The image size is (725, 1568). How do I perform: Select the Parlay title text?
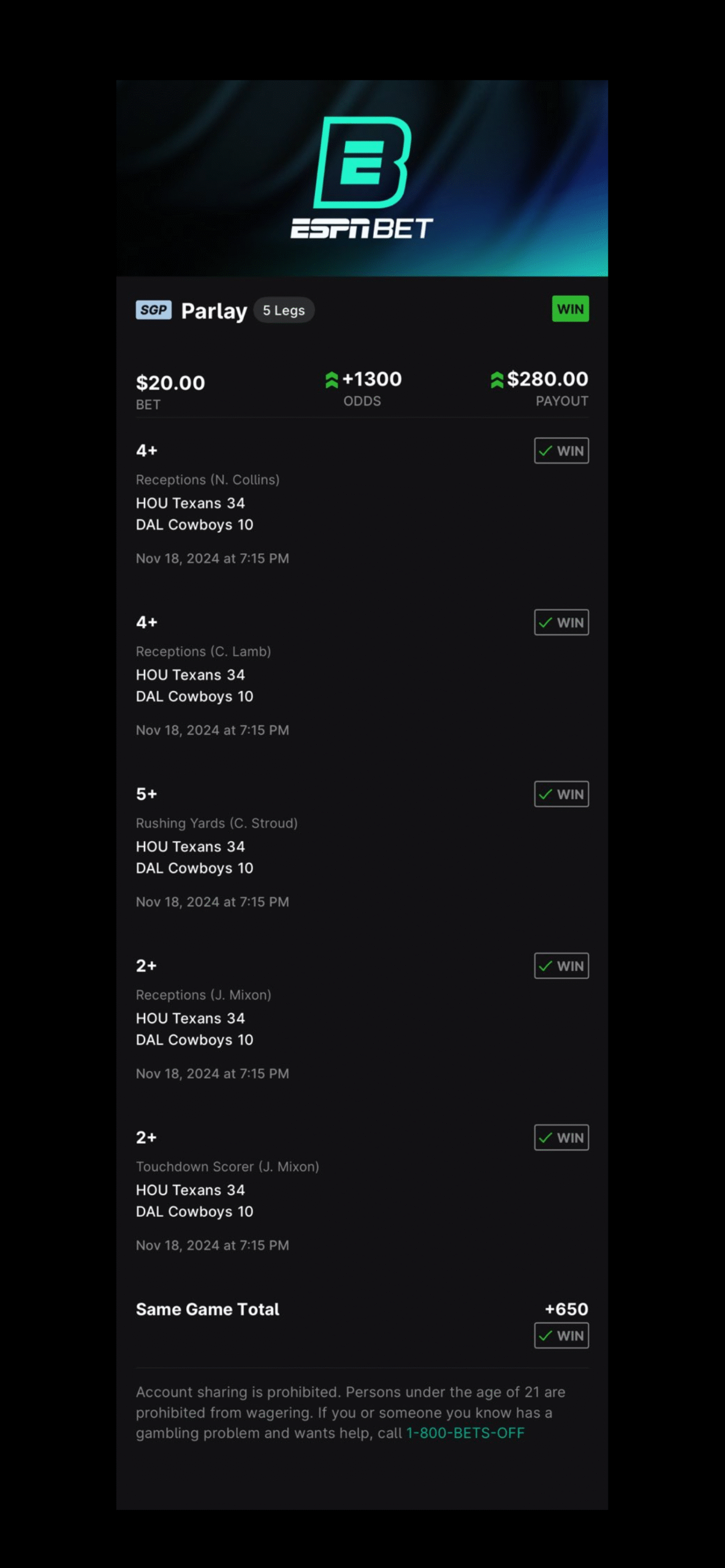tap(214, 311)
